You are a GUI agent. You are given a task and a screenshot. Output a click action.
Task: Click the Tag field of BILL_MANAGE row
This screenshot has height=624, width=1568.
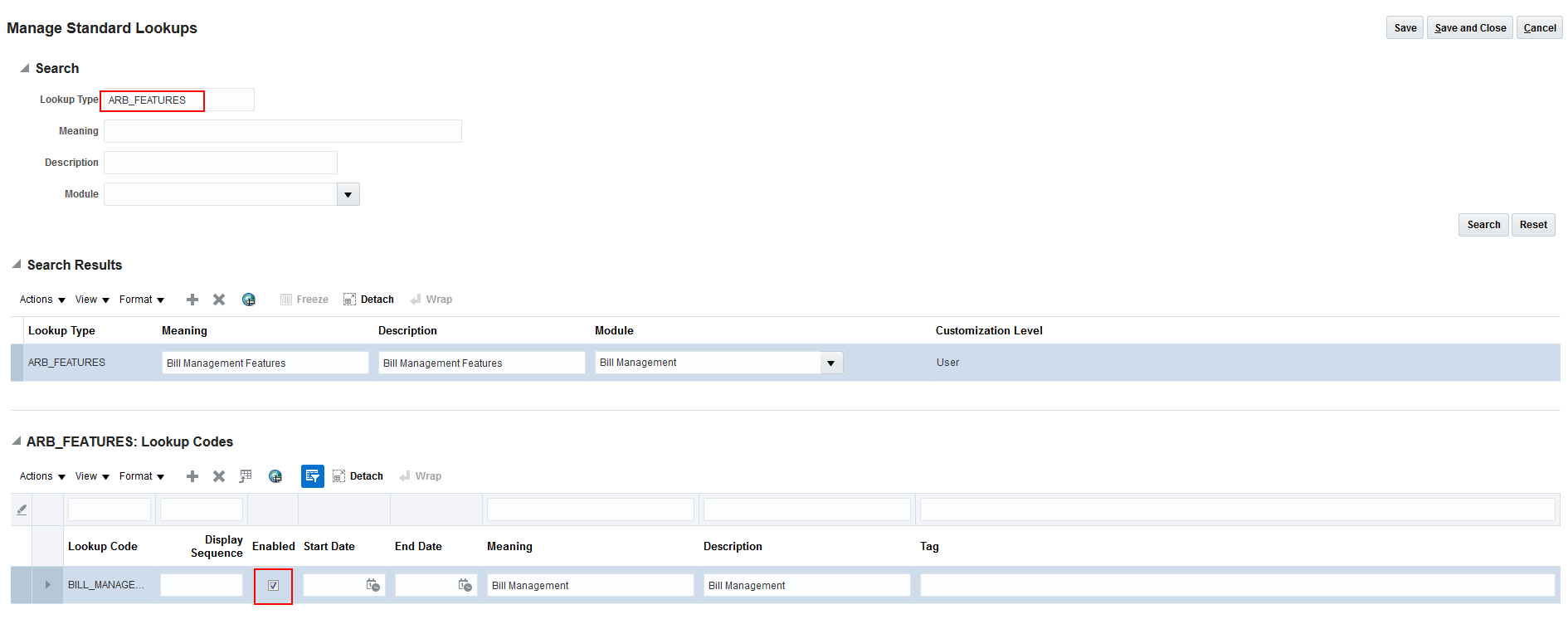pyautogui.click(x=1238, y=585)
